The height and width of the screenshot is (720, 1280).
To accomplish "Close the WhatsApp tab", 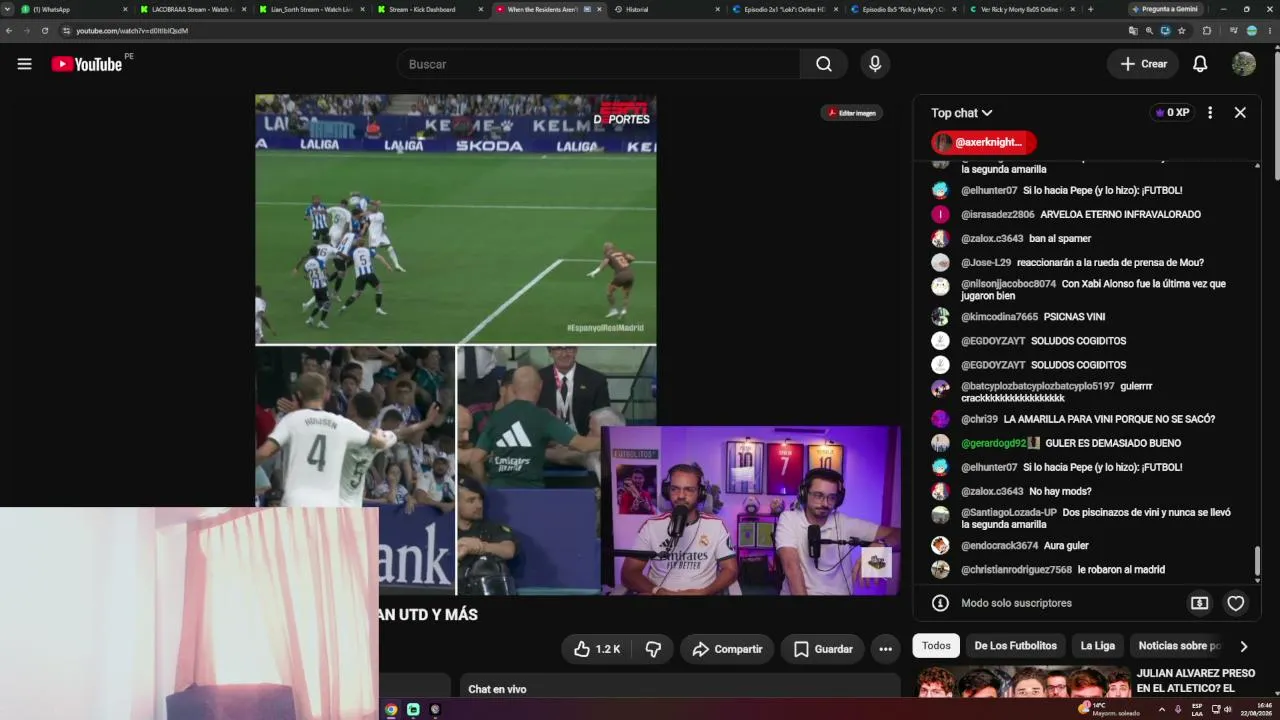I will (x=125, y=9).
